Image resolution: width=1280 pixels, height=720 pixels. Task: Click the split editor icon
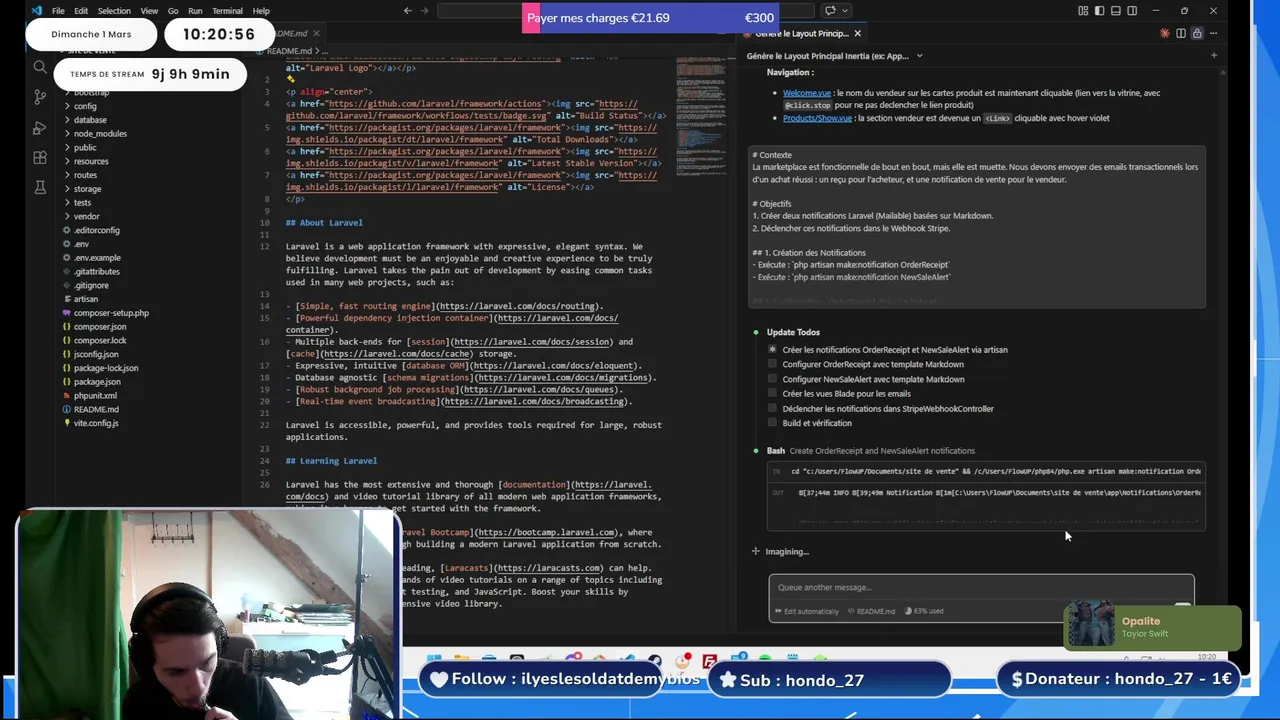coord(1180,33)
